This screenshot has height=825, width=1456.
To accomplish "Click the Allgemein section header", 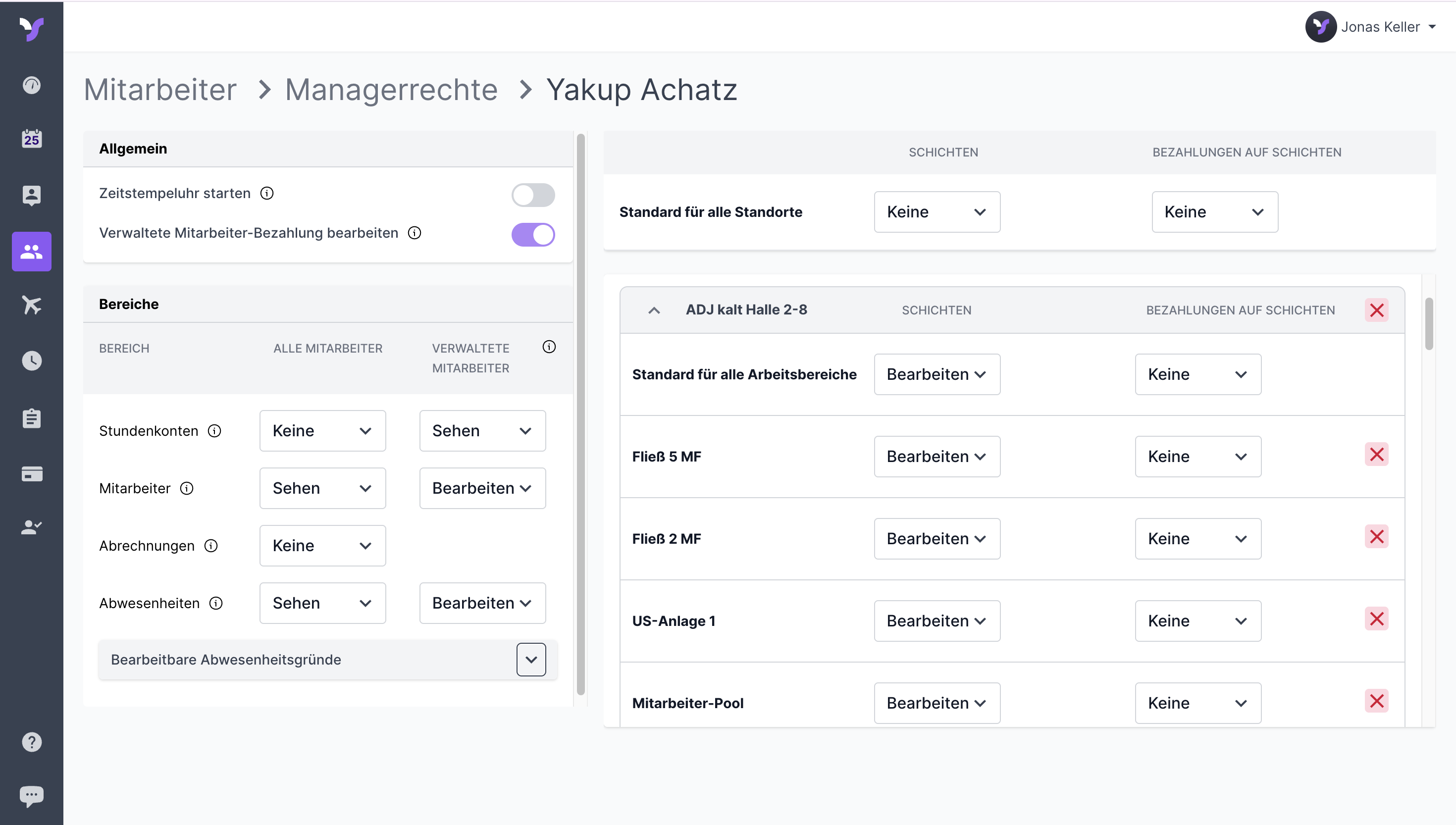I will (328, 149).
